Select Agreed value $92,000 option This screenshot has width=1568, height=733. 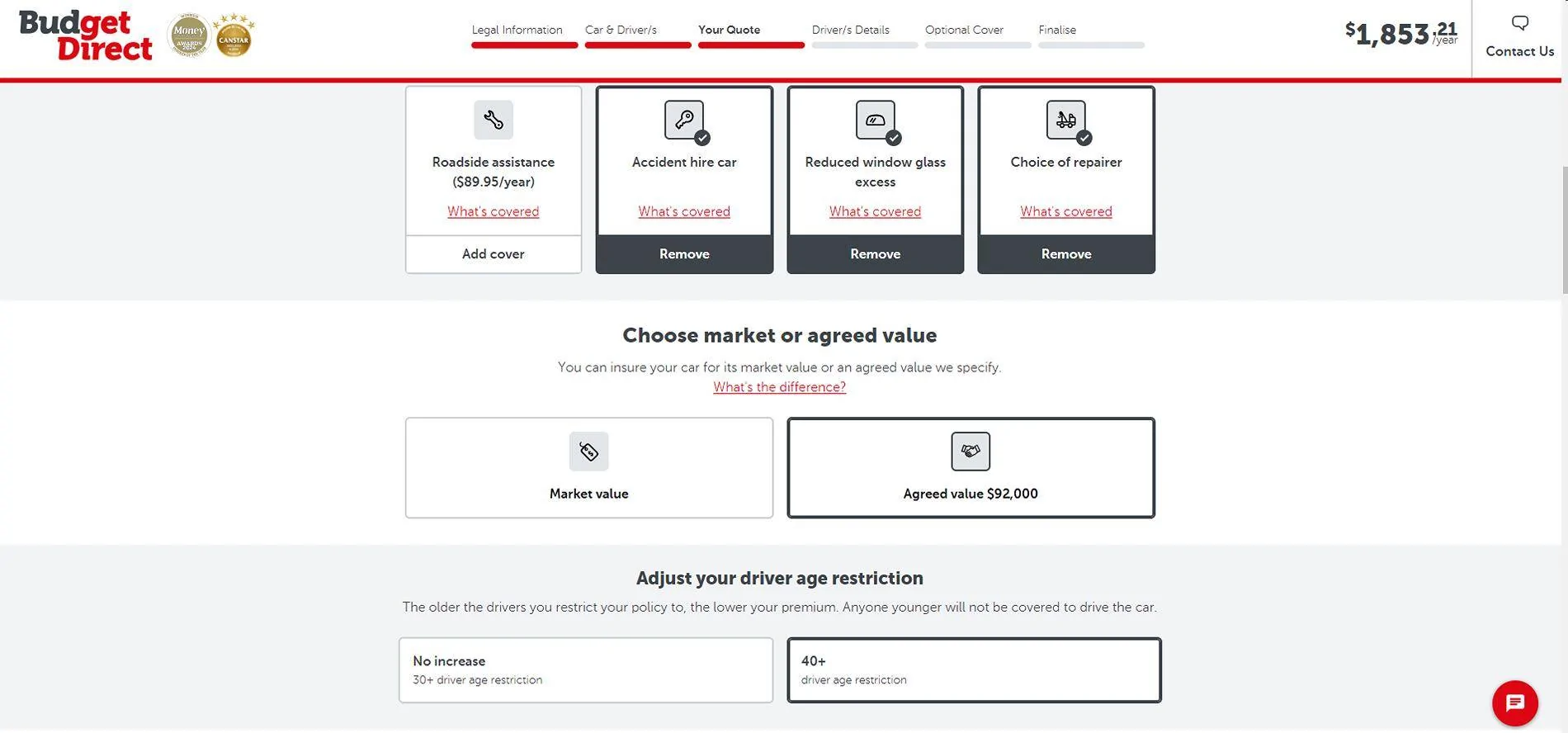click(x=971, y=468)
